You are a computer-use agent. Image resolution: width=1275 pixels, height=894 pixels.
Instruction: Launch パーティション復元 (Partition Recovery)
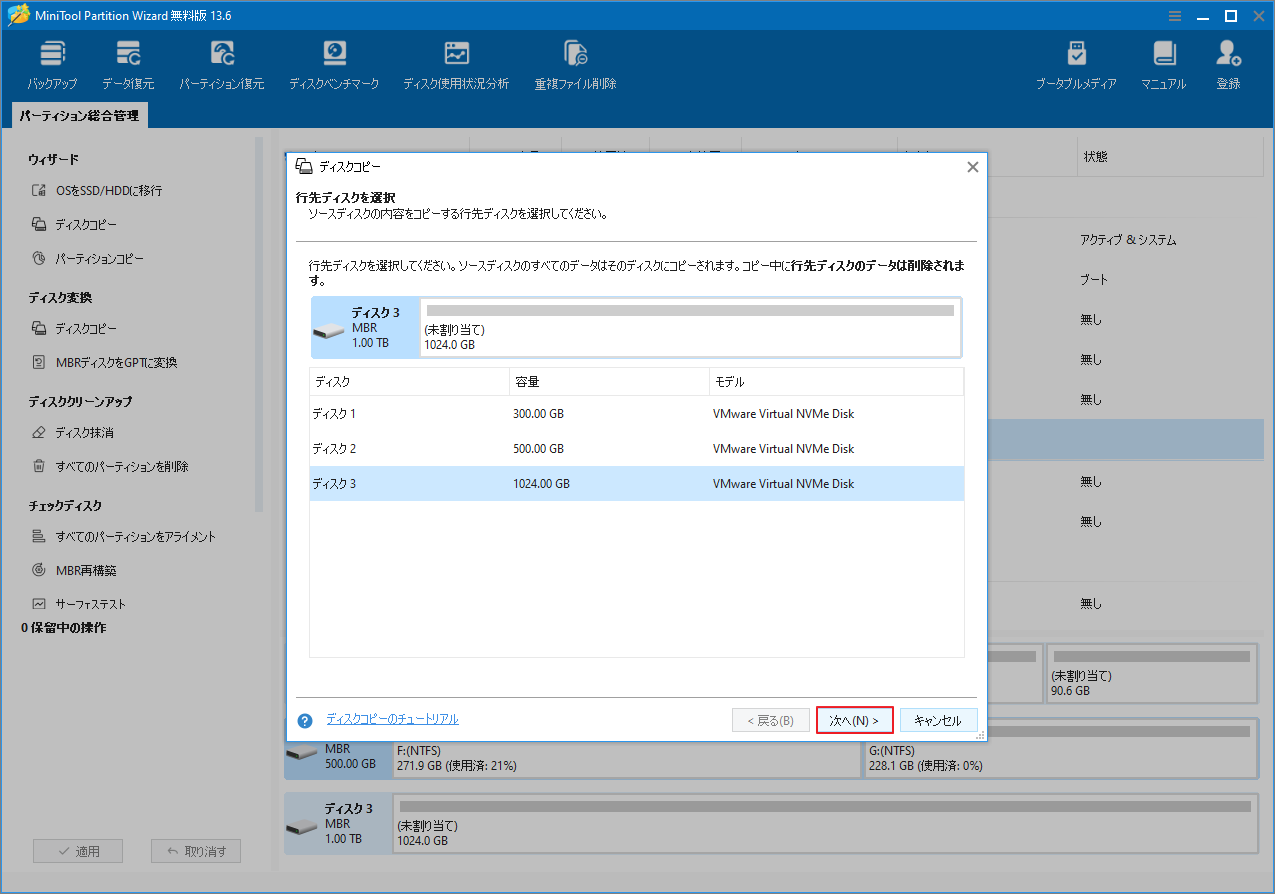[x=221, y=62]
